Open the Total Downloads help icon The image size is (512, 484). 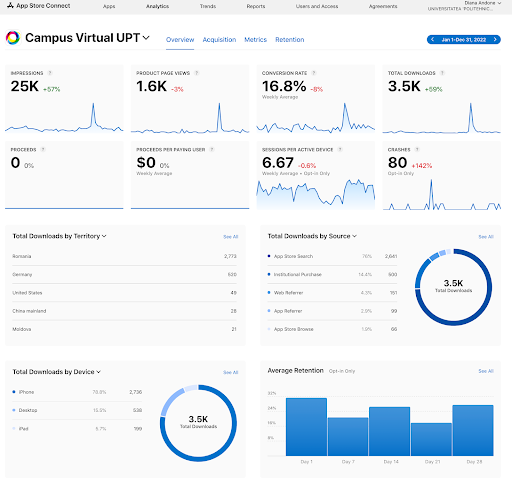[x=442, y=73]
